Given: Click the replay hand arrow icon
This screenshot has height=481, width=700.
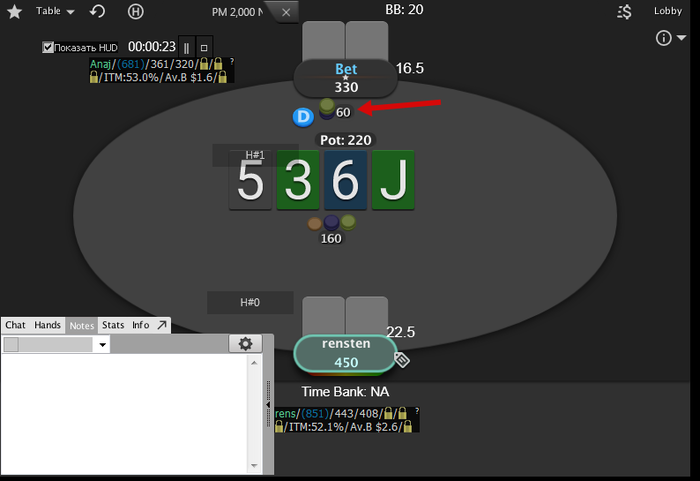Looking at the screenshot, I should [97, 11].
